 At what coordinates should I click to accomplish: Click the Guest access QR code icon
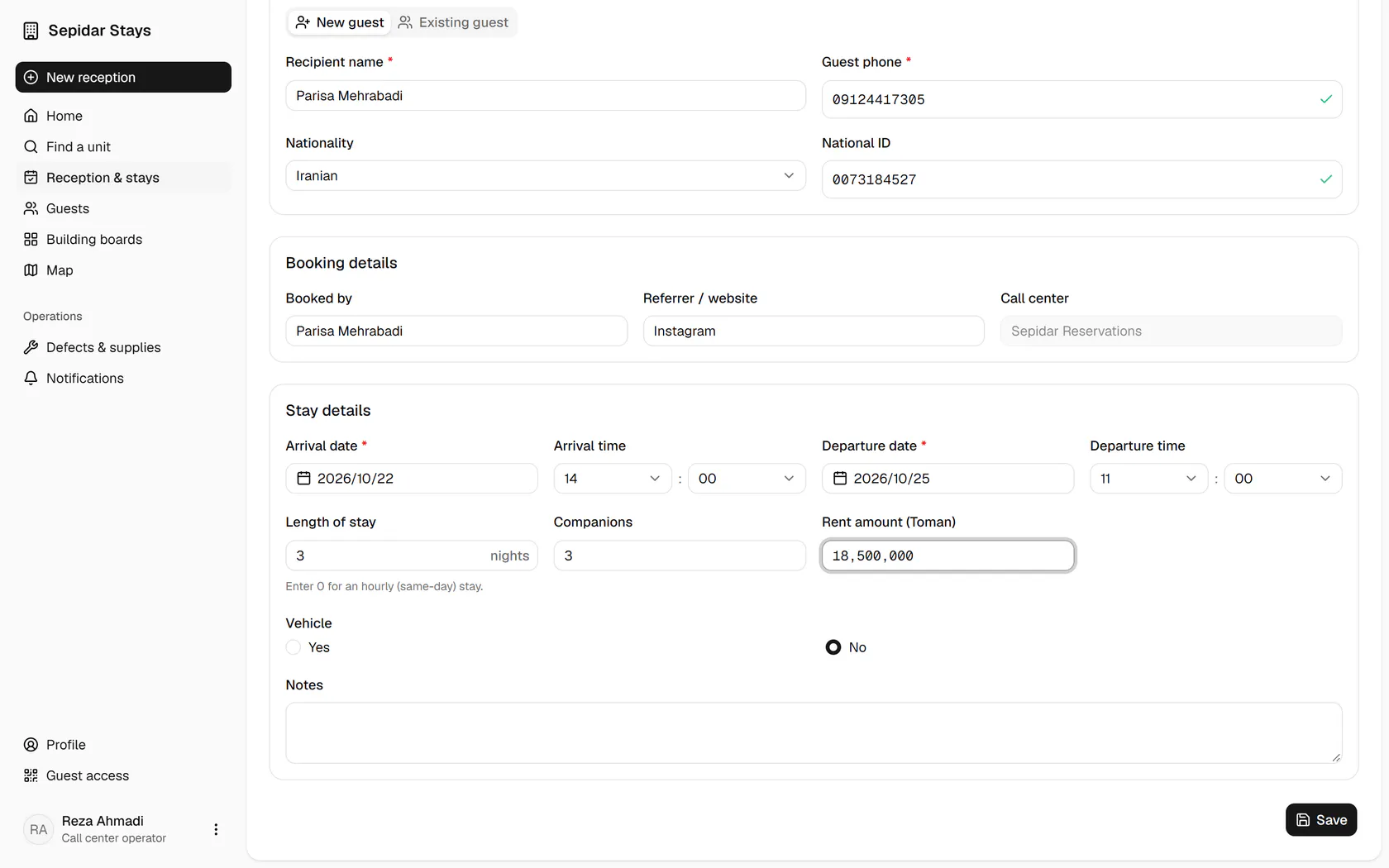click(x=31, y=775)
